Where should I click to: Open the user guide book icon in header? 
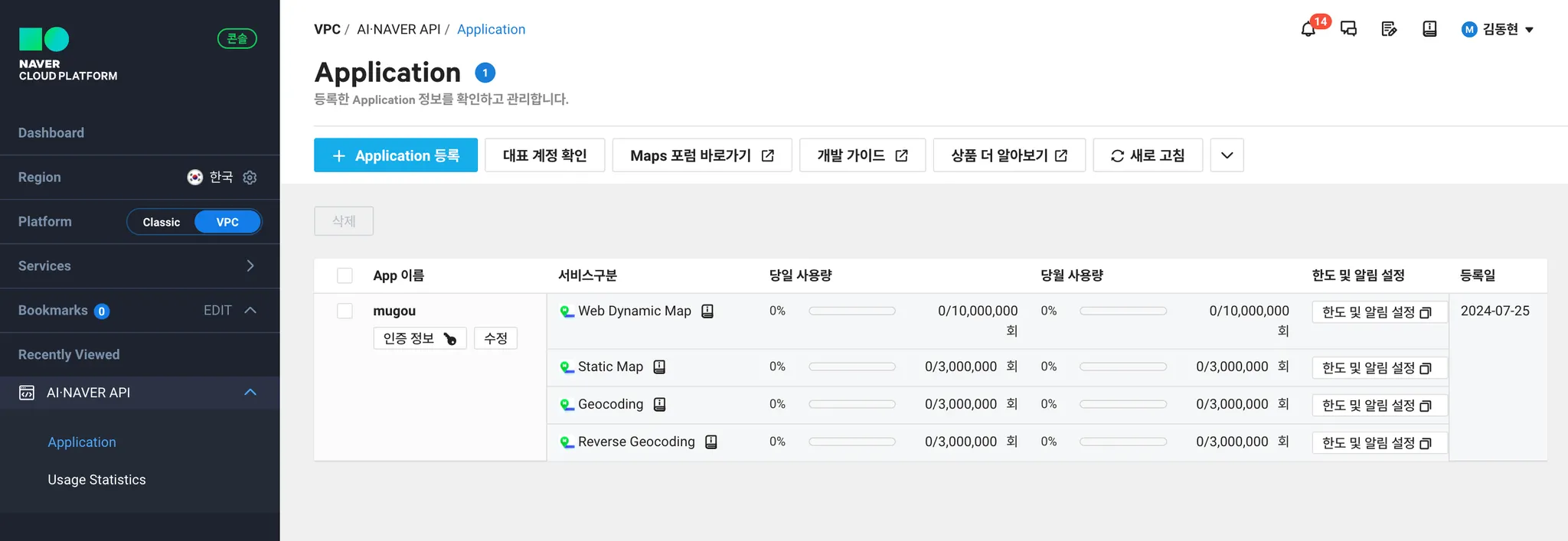click(1429, 29)
